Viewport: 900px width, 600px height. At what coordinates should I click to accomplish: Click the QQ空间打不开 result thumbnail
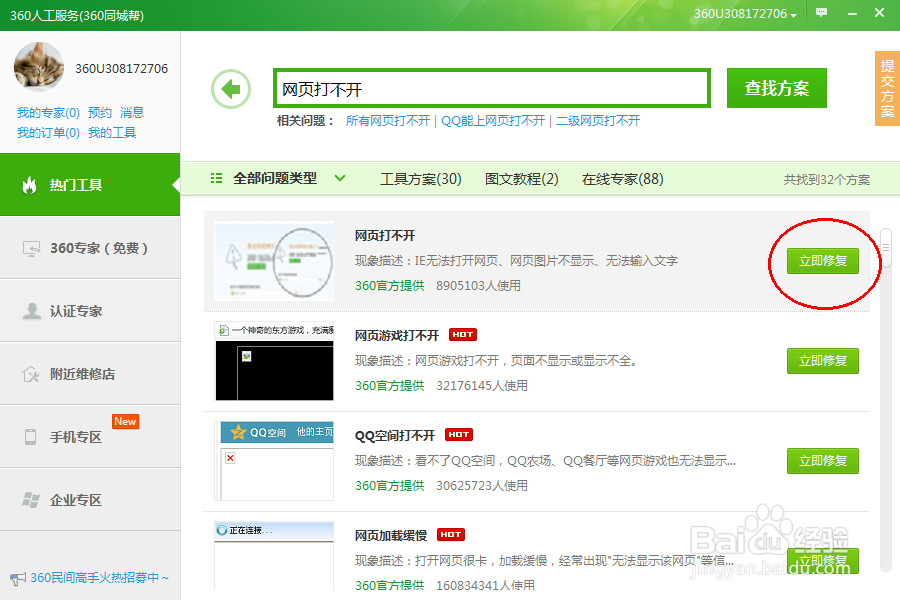[x=274, y=461]
